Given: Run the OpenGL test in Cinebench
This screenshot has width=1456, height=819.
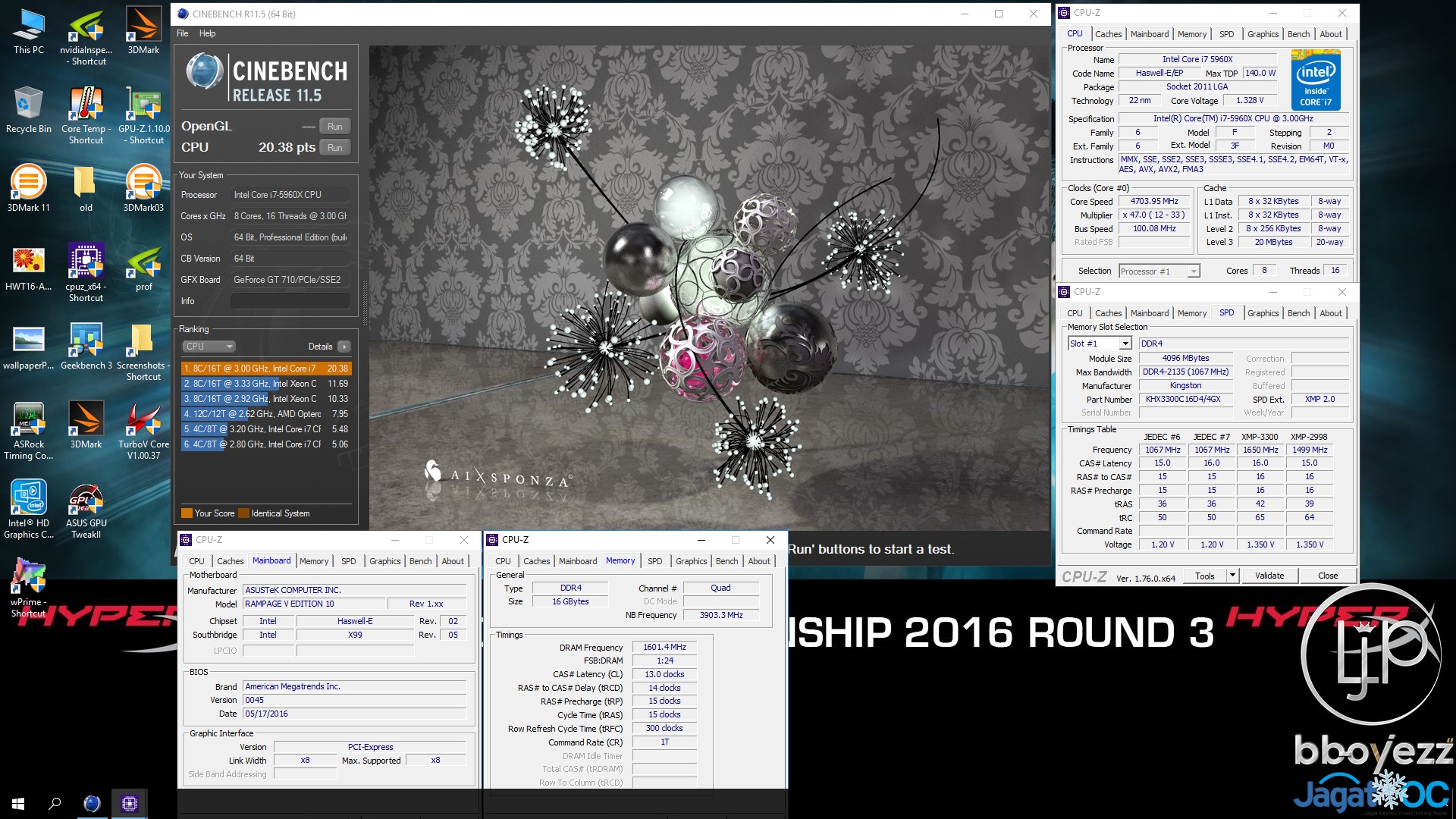Looking at the screenshot, I should point(334,127).
